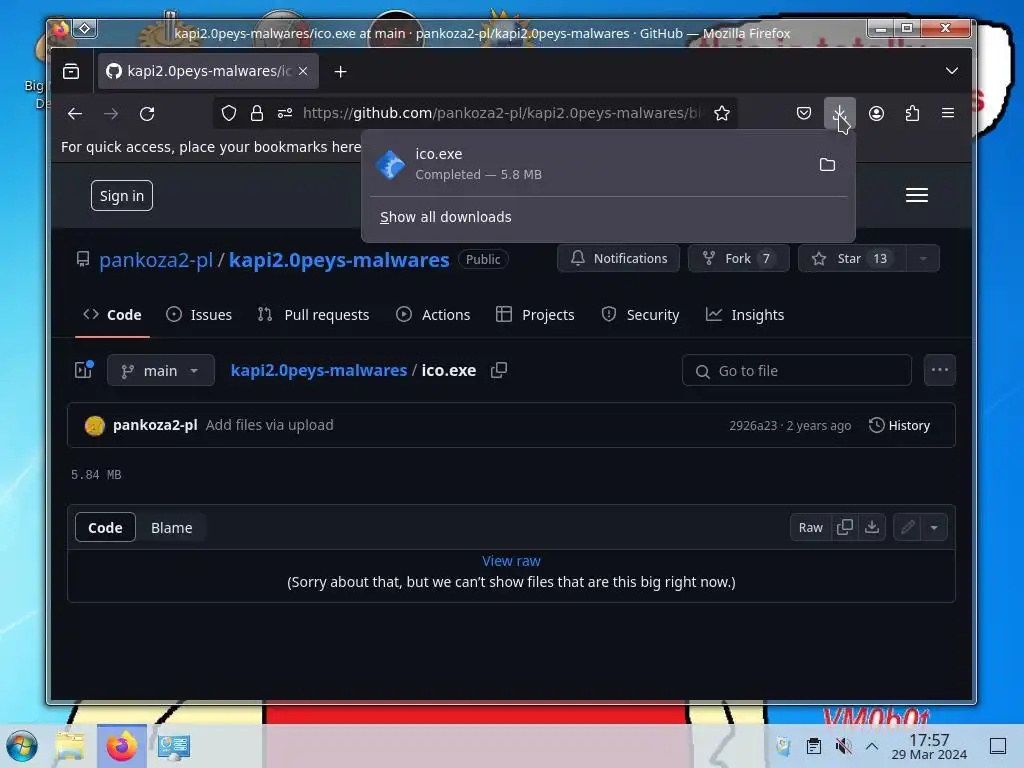
Task: Download raw file icon
Action: pyautogui.click(x=872, y=528)
